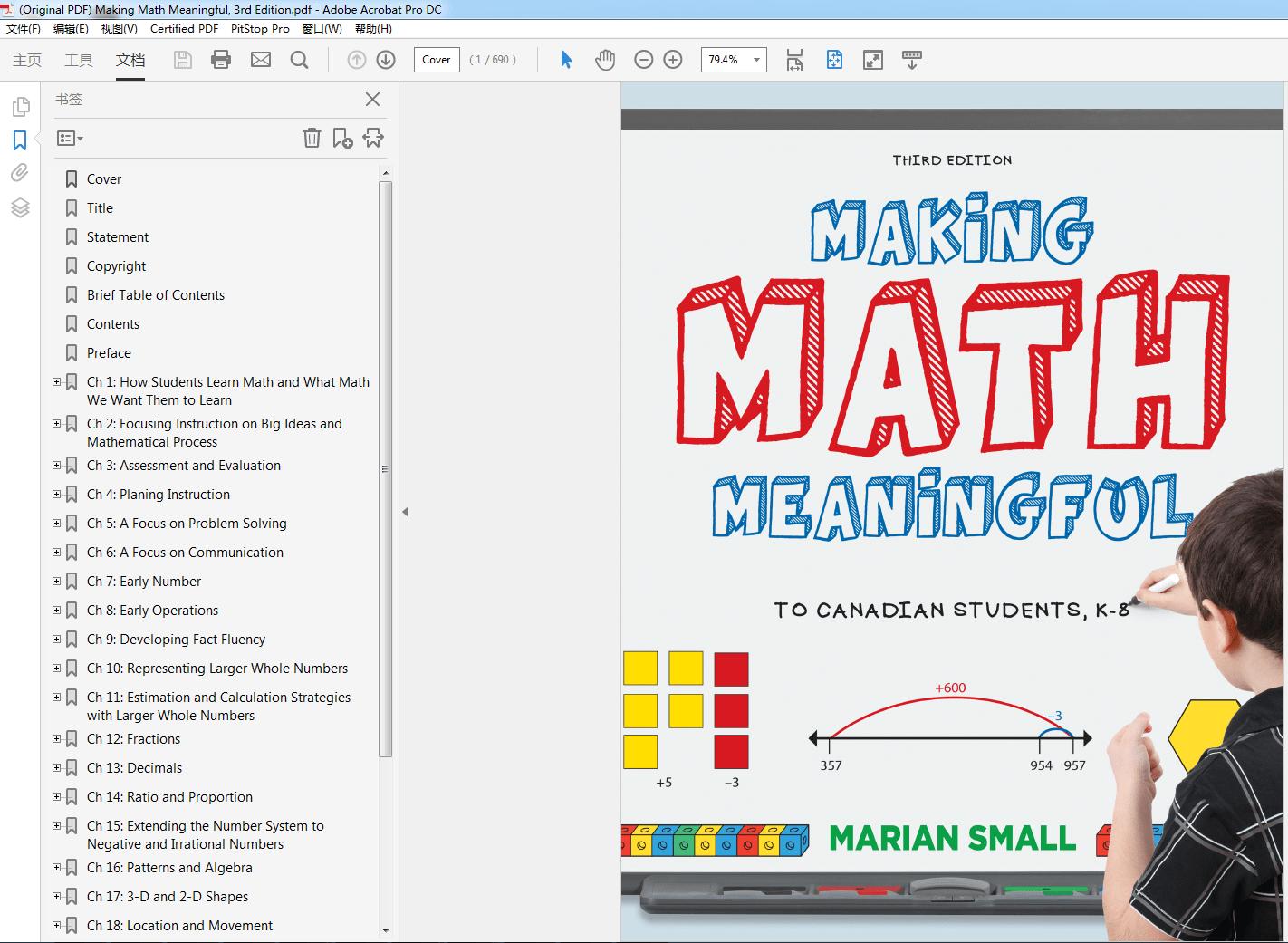Screen dimensions: 1288x943
Task: Click the page number input field
Action: [x=437, y=60]
